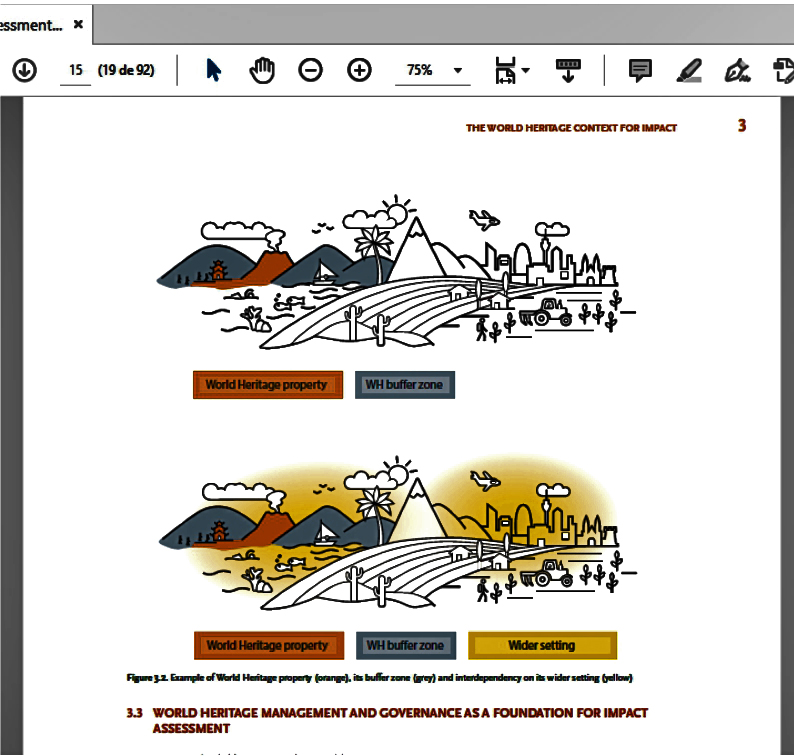Viewport: 794px width, 756px height.
Task: Click the yellow Wider setting label
Action: point(541,645)
